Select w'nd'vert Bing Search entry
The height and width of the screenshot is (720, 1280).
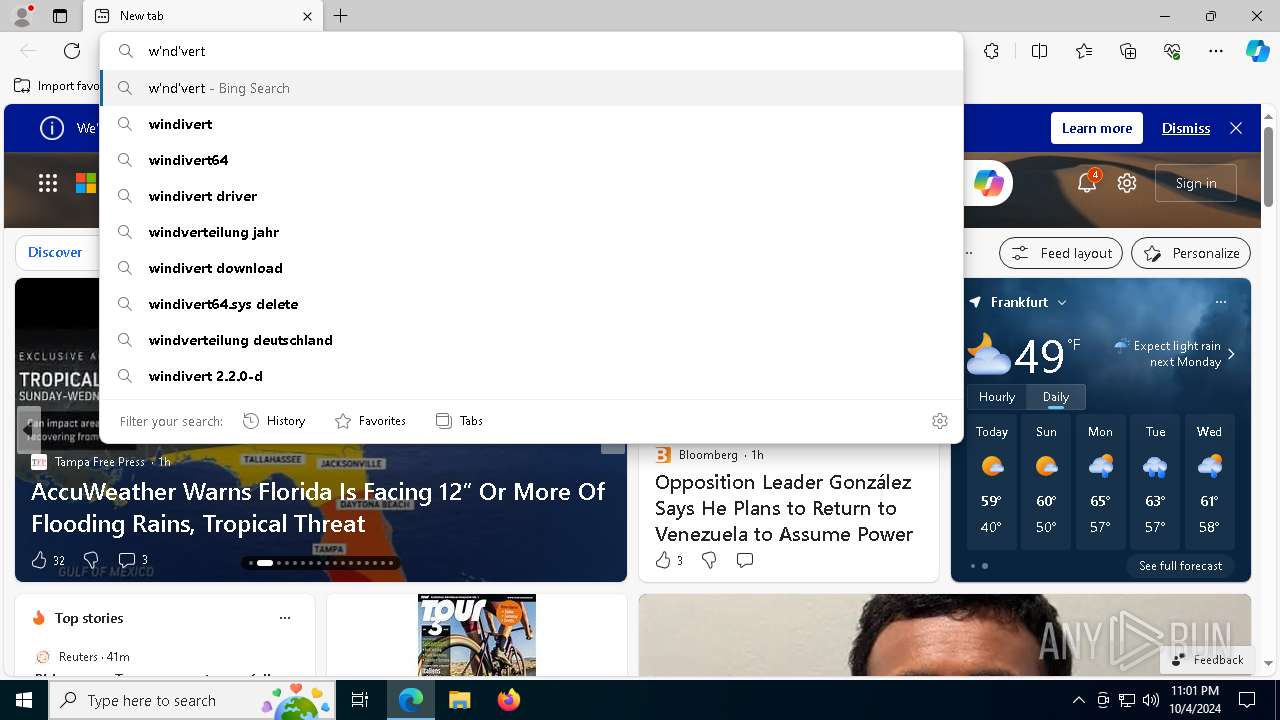[x=531, y=88]
